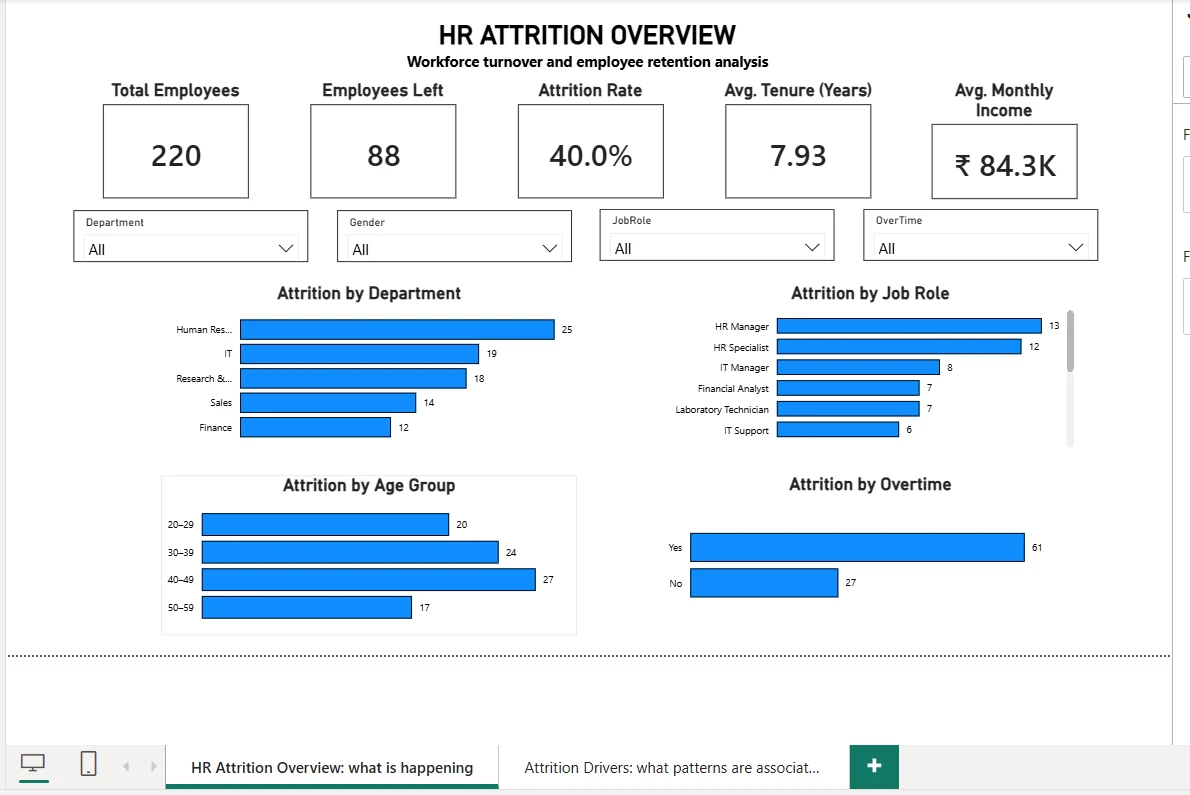Click the Attrition by Overtime title

(870, 484)
